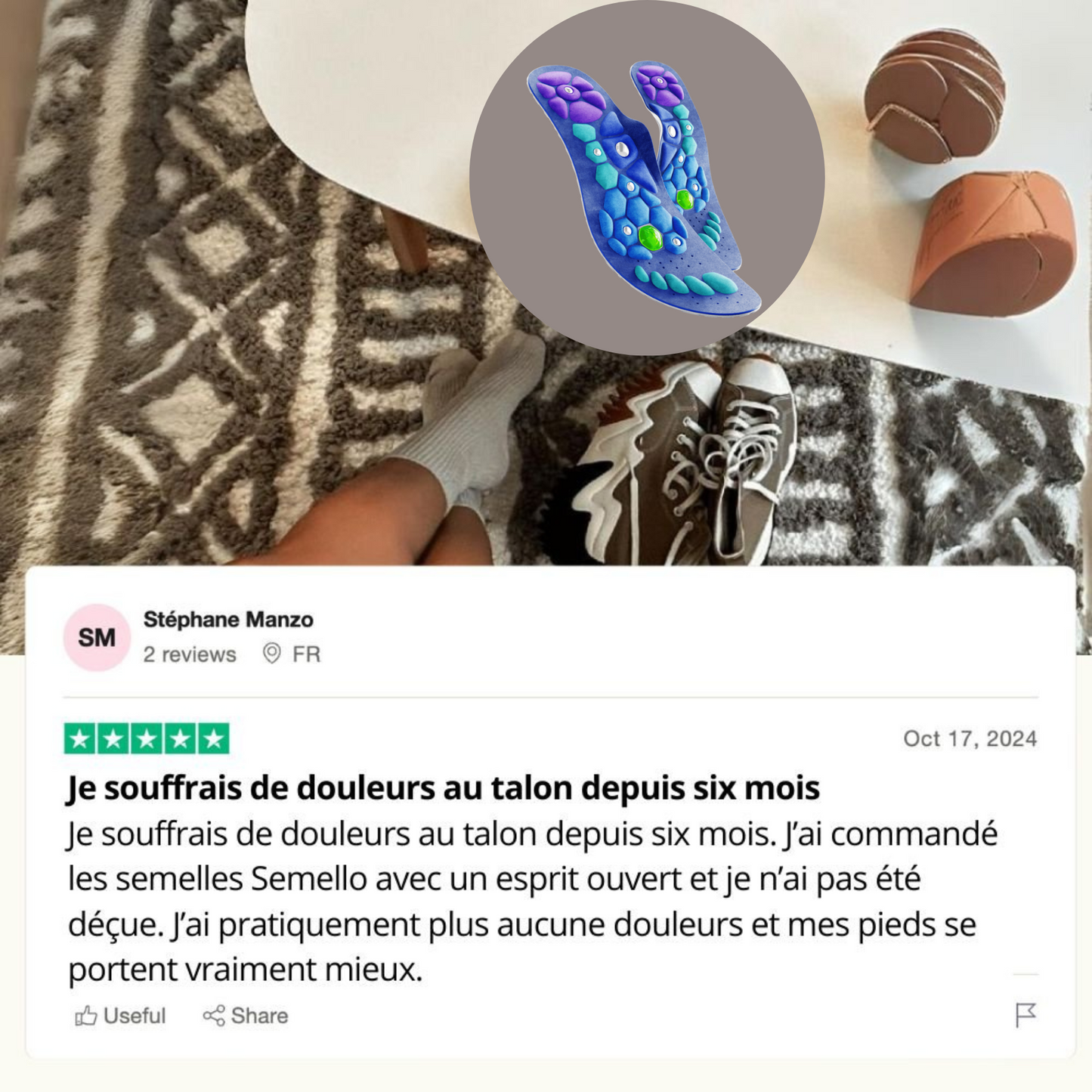Click the location pin icon near FR
Screen dimensions: 1092x1092
click(271, 654)
